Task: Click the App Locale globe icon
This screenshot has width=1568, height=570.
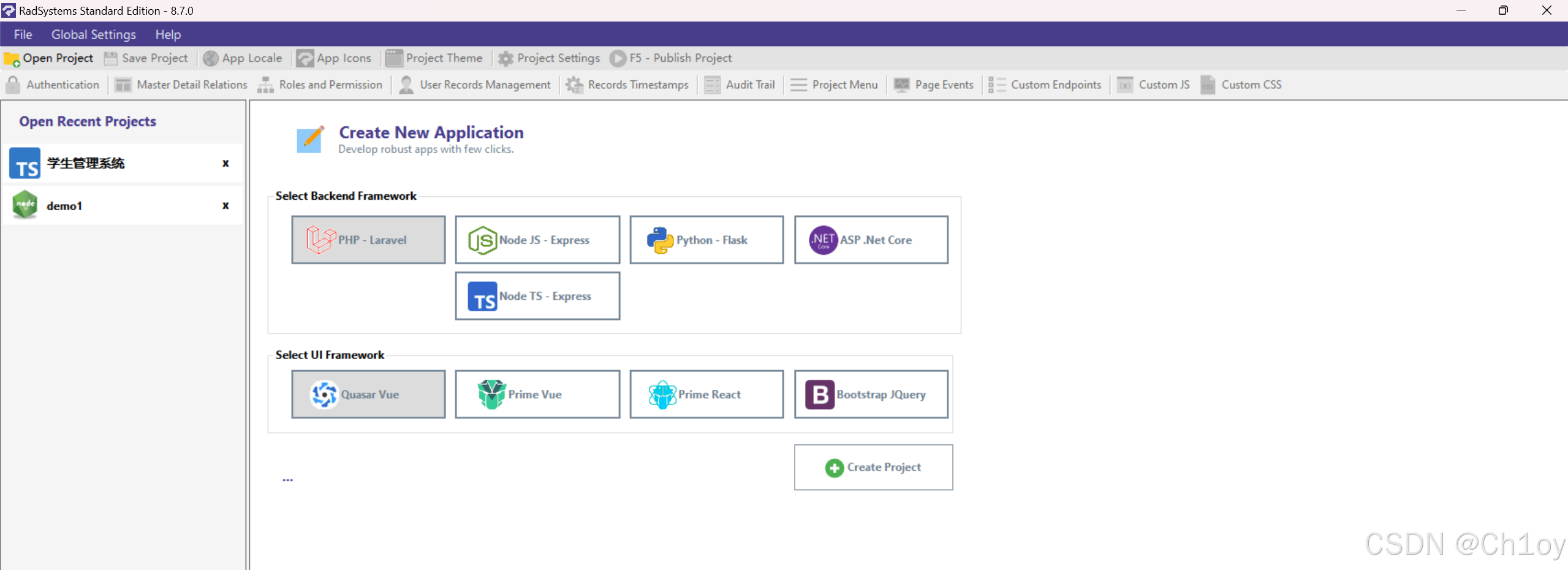Action: [x=211, y=58]
